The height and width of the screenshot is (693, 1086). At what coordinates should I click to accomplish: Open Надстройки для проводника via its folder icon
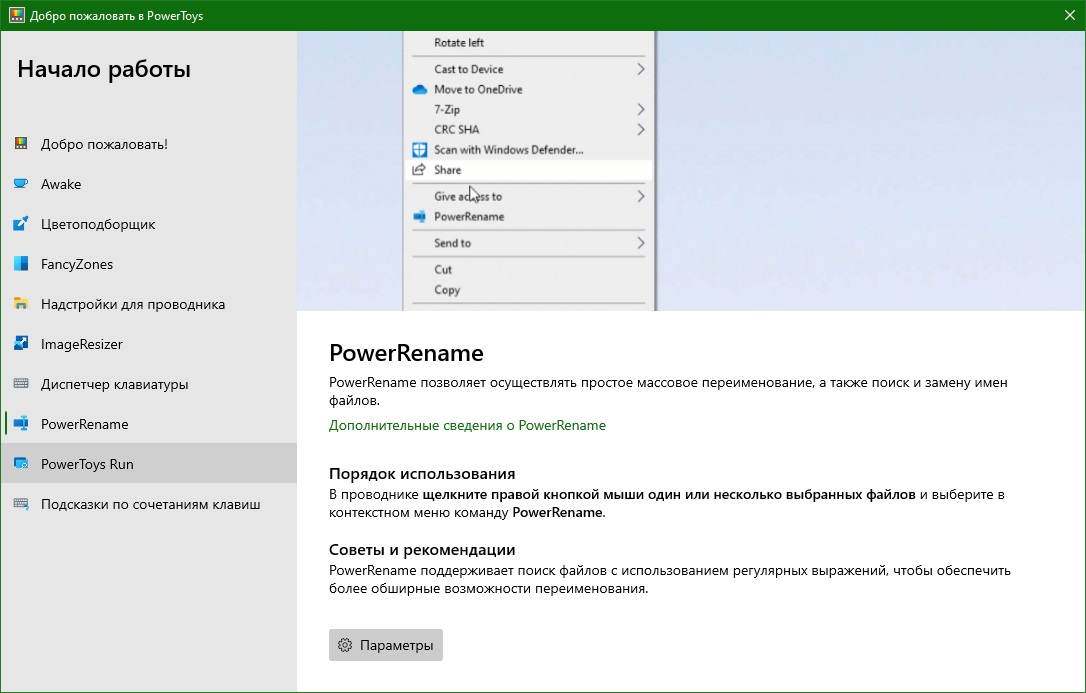click(x=22, y=304)
